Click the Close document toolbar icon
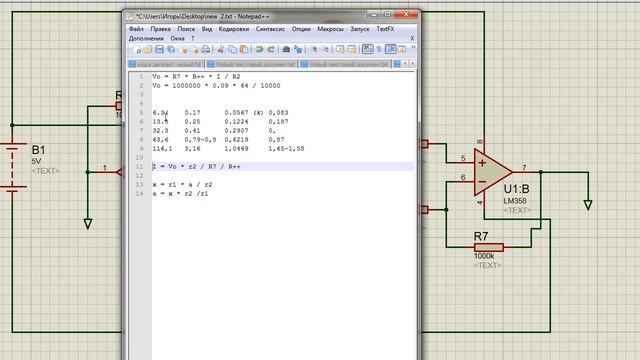Image resolution: width=640 pixels, height=360 pixels. 183,49
